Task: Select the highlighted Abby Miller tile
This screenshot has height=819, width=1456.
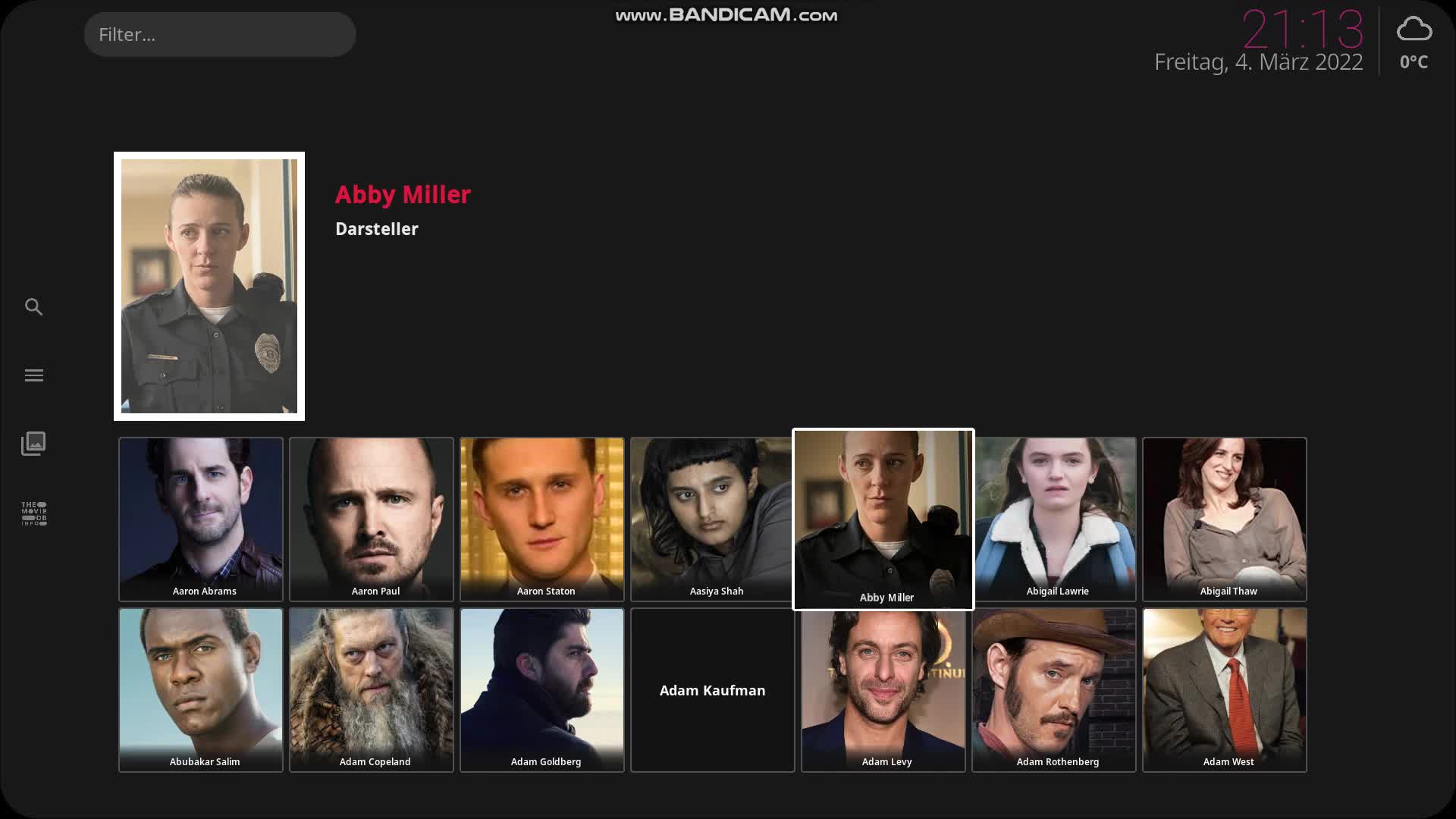Action: coord(883,519)
